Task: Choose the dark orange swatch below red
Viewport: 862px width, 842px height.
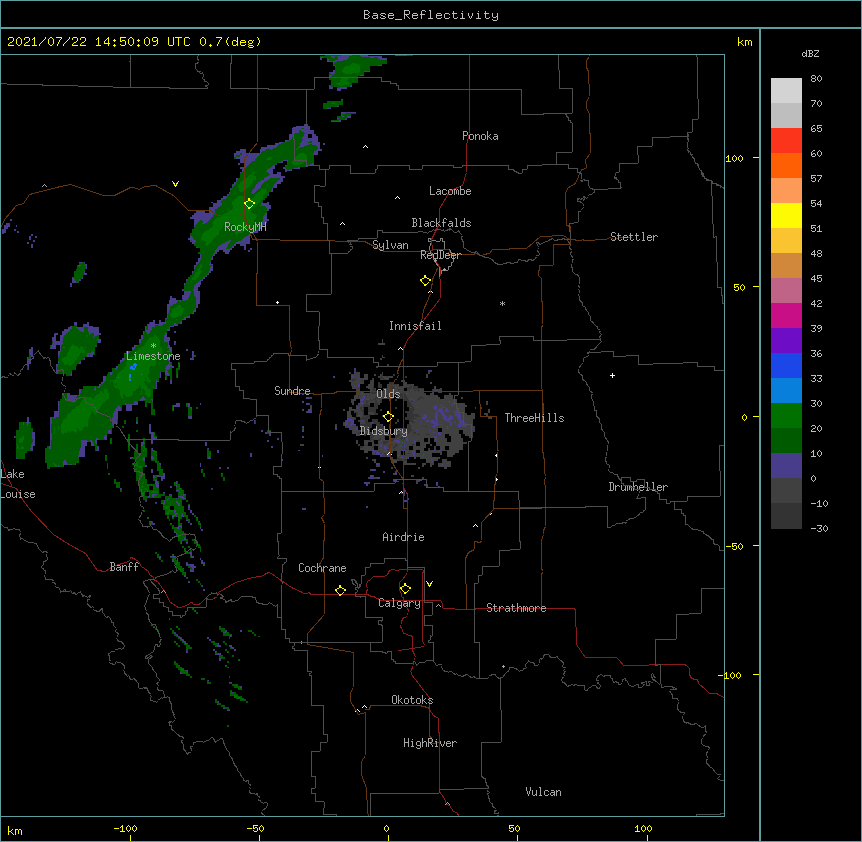Action: point(786,165)
